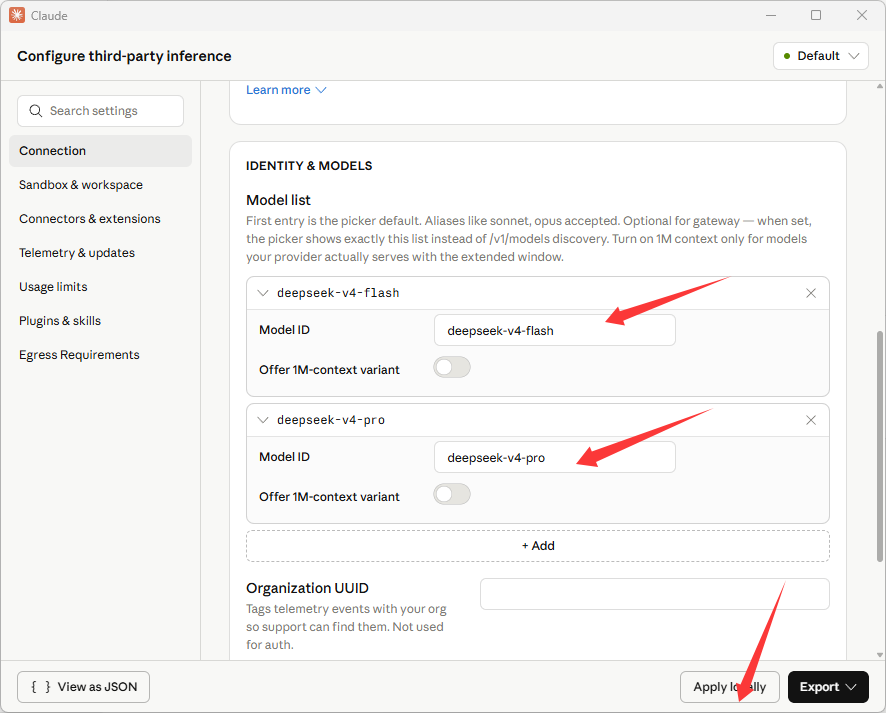Maximize the Claude window
This screenshot has height=713, width=886.
pyautogui.click(x=816, y=15)
